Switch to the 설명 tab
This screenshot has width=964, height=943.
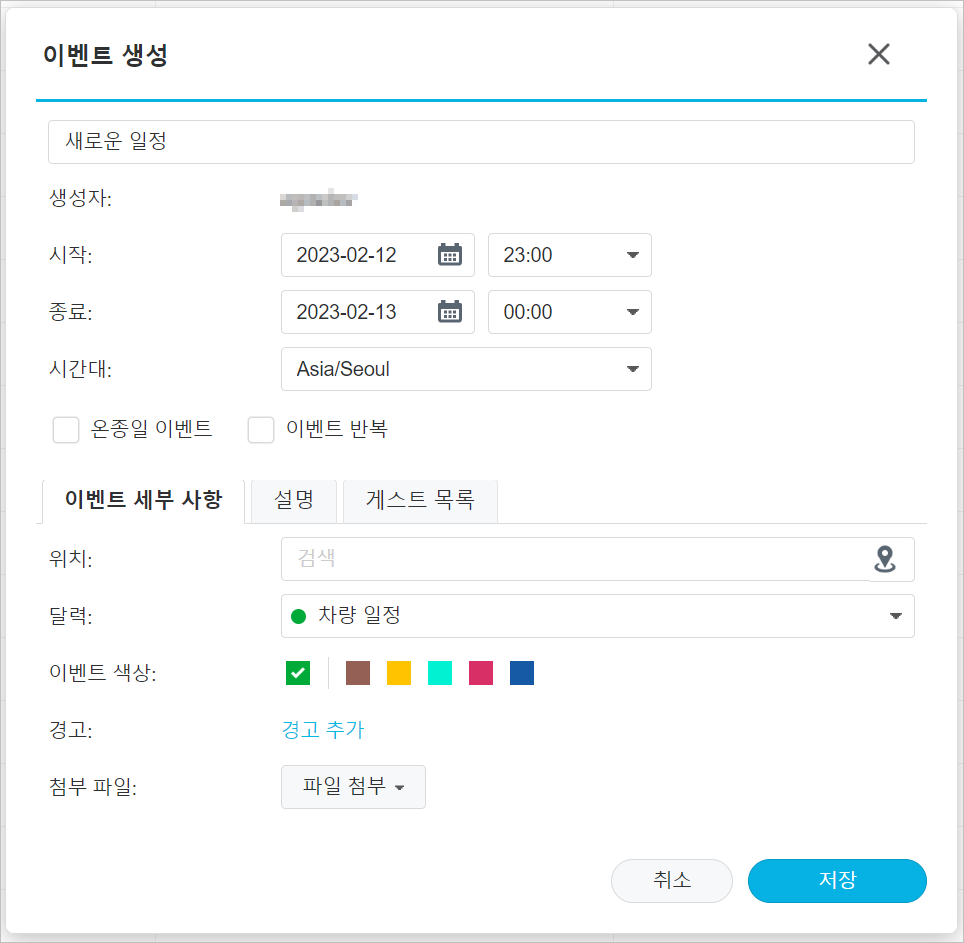coord(292,501)
